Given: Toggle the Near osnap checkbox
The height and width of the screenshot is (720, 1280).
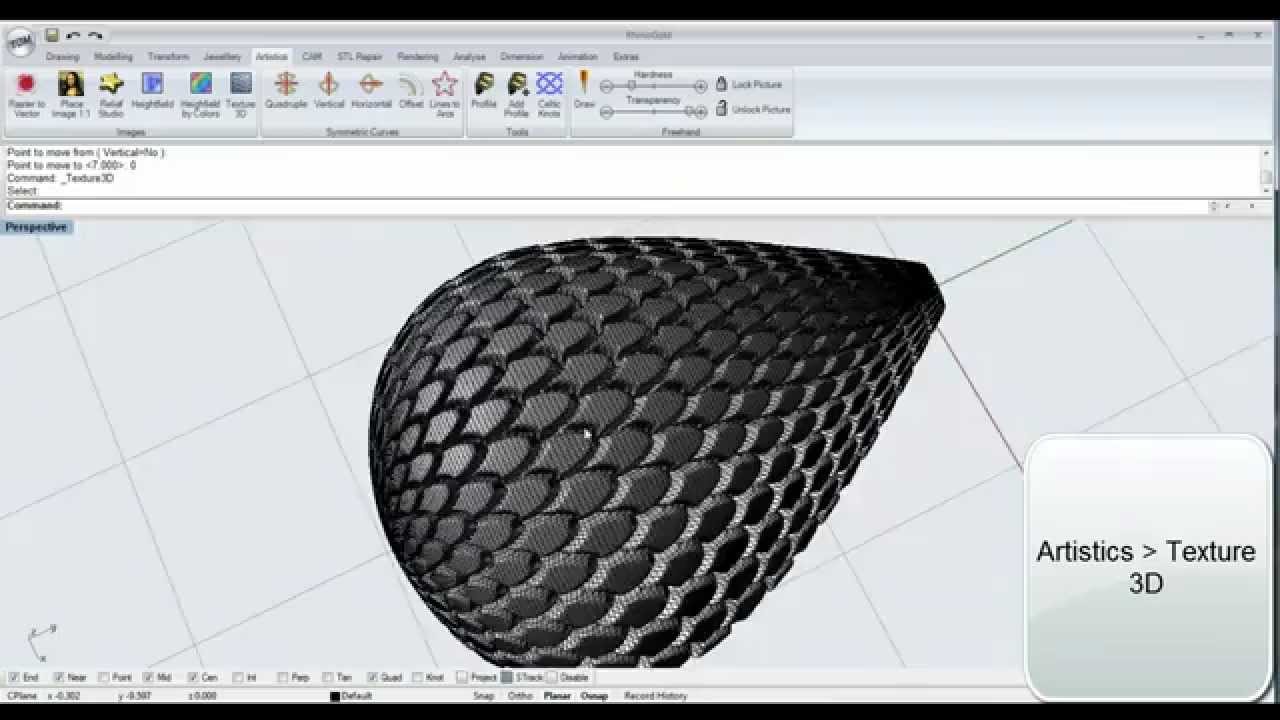Looking at the screenshot, I should tap(59, 677).
